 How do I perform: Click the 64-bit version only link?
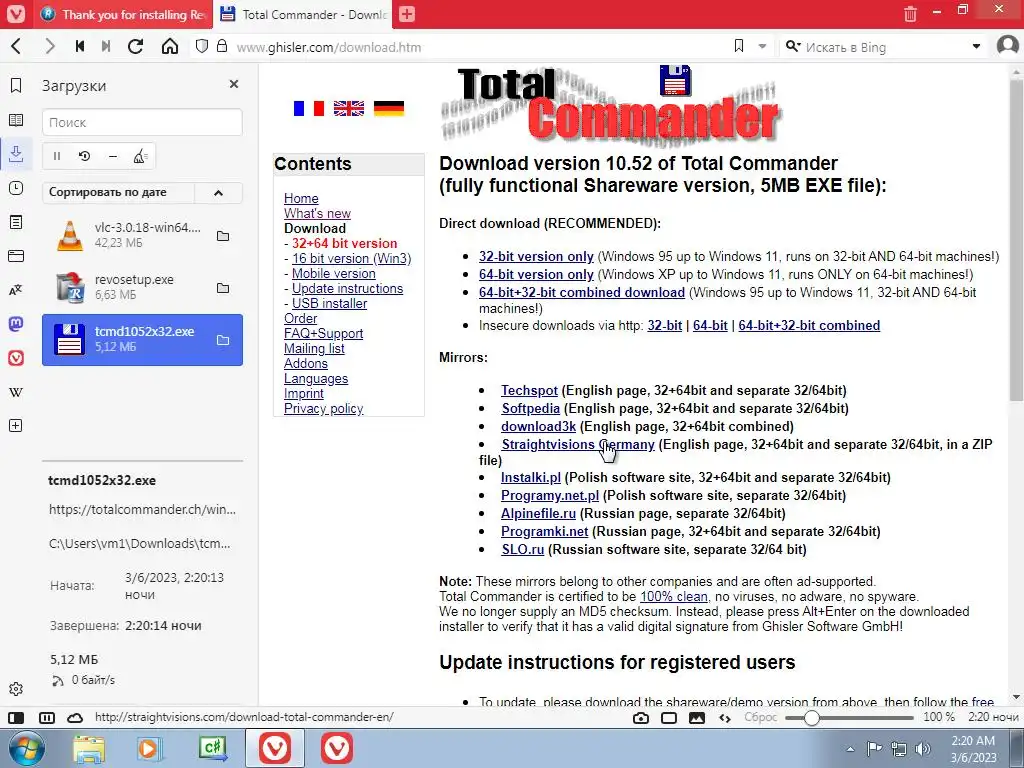pyautogui.click(x=536, y=274)
